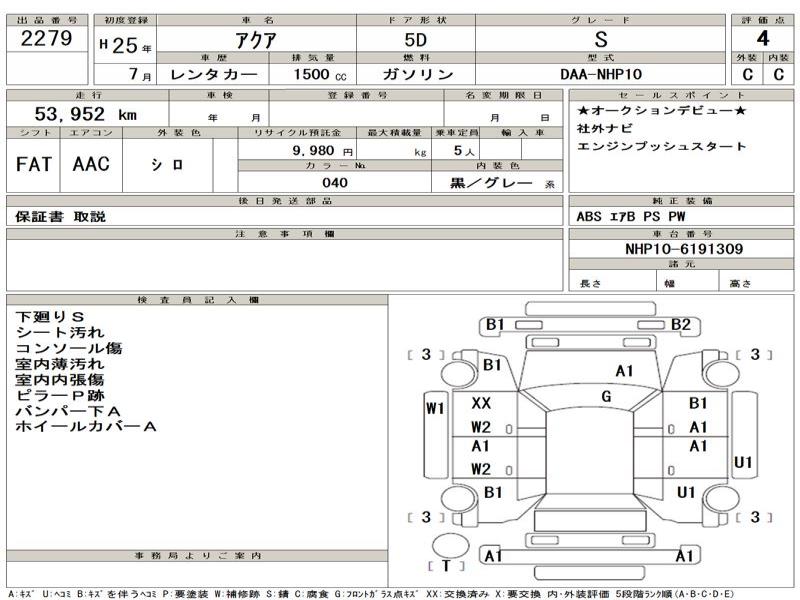The height and width of the screenshot is (600, 800).
Task: Click the B2 mark on the front bumper
Action: point(681,324)
